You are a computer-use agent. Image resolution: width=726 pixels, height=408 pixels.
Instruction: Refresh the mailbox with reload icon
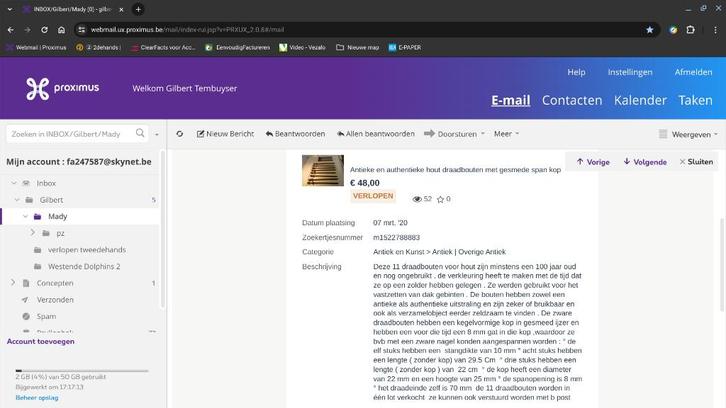coord(180,134)
